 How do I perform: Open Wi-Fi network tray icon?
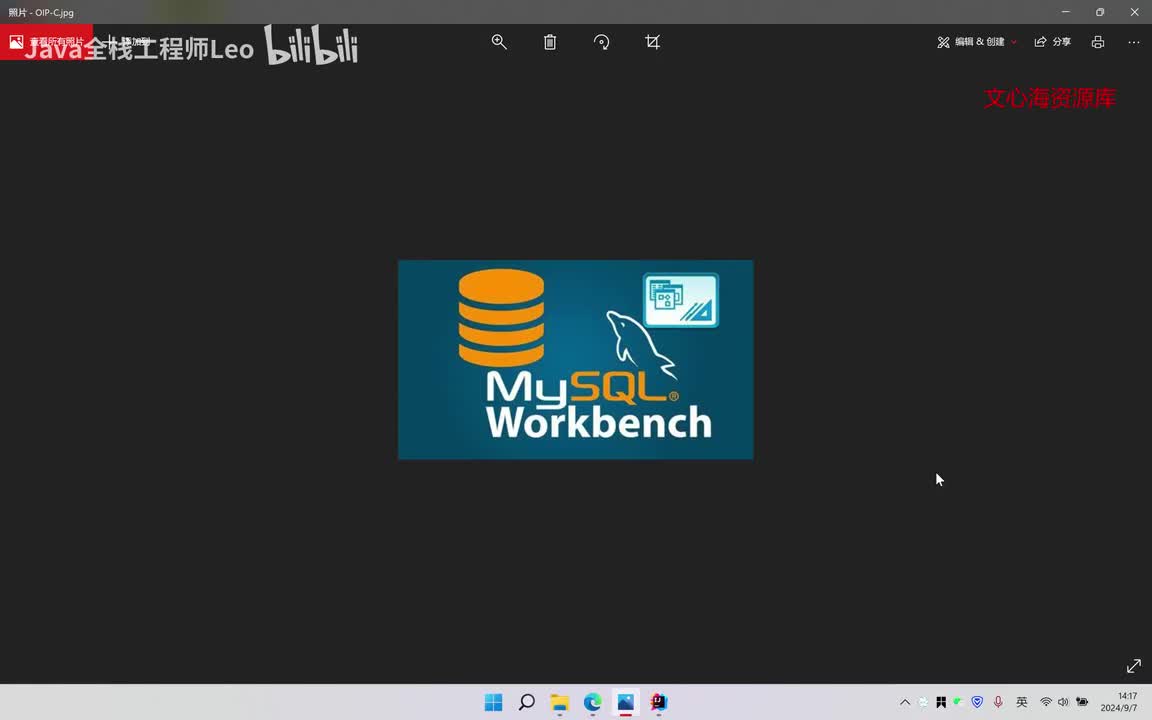point(1045,702)
